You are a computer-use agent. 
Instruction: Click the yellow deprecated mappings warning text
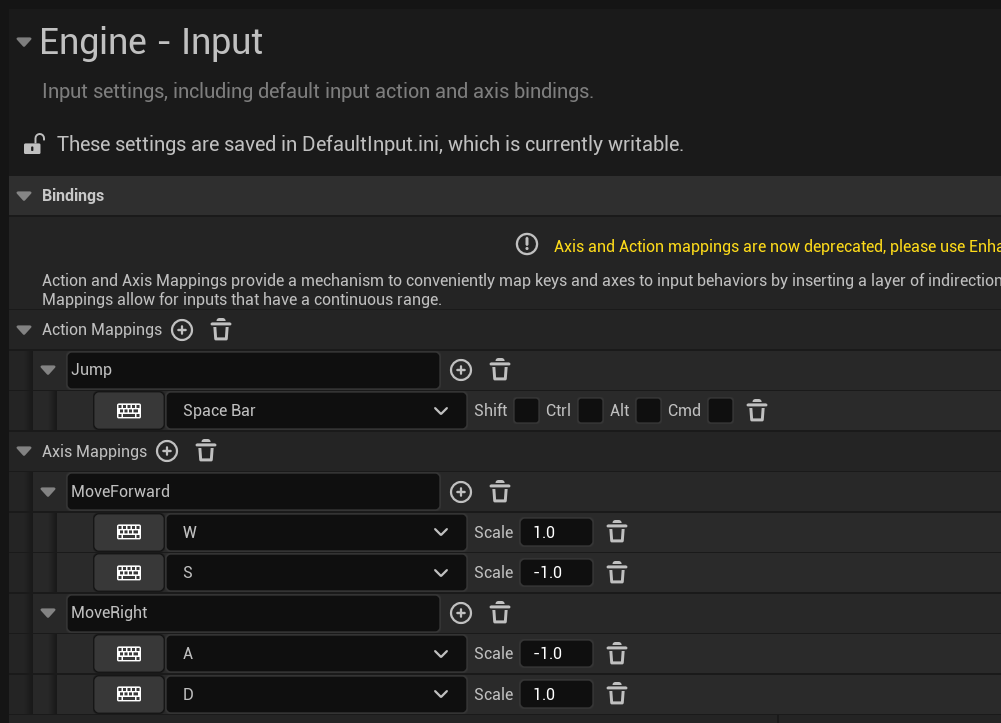coord(777,246)
